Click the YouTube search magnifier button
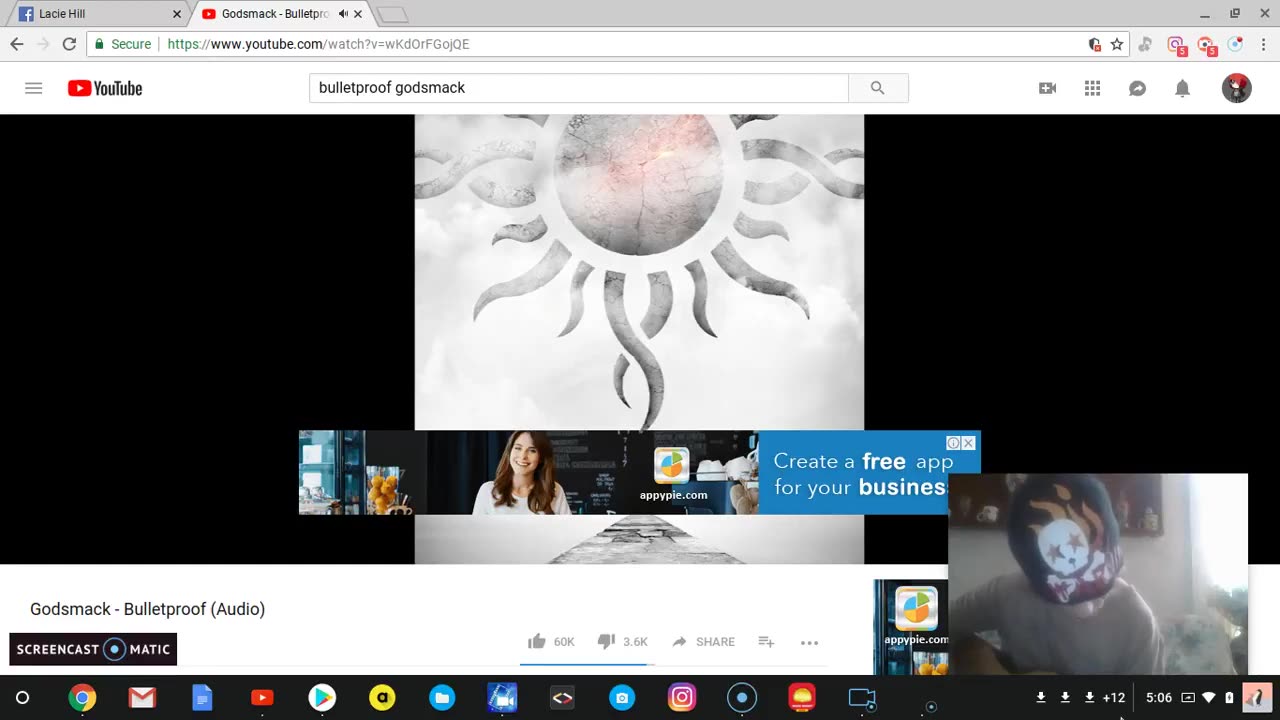The image size is (1280, 720). [x=878, y=88]
